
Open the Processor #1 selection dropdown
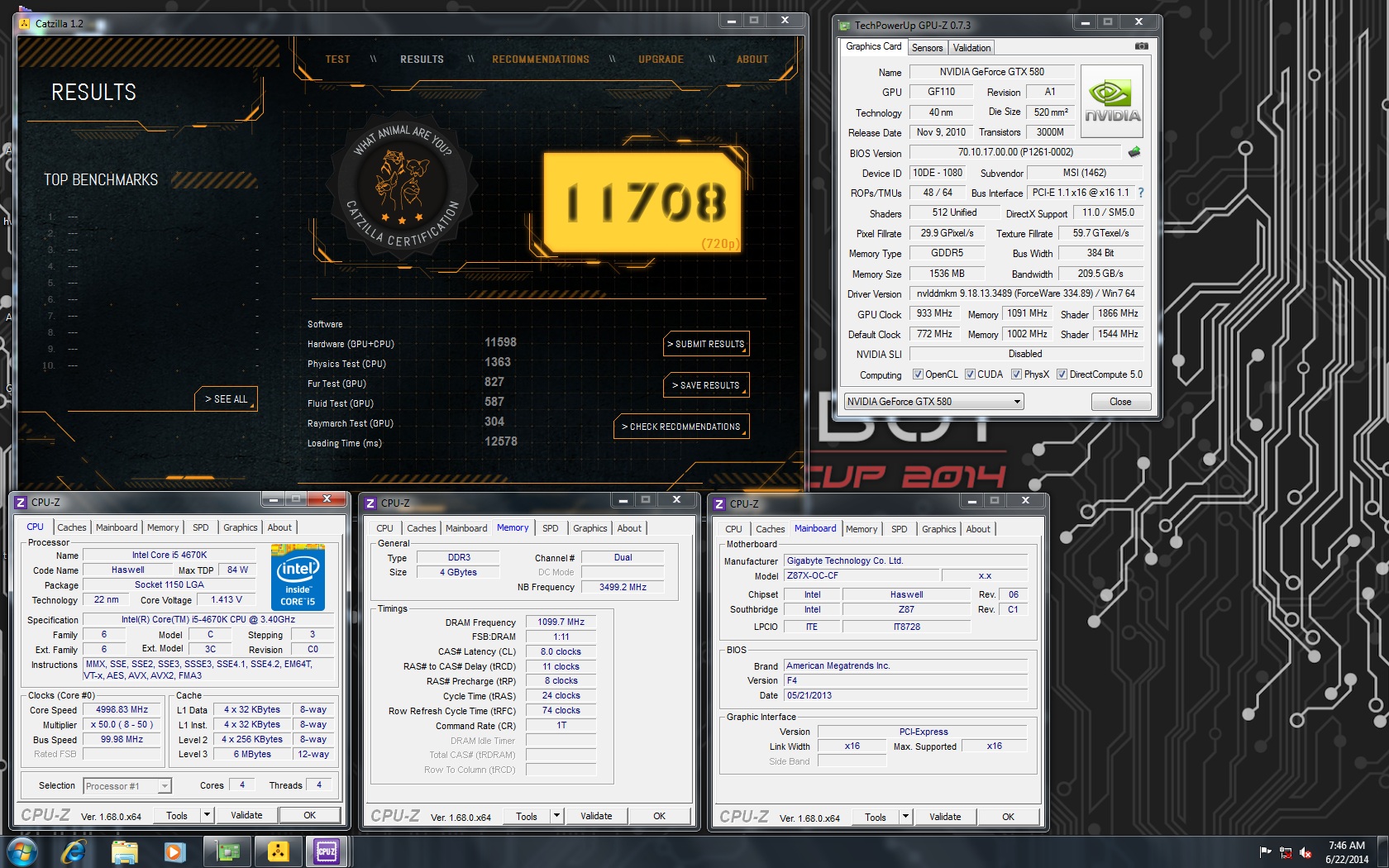click(x=126, y=786)
